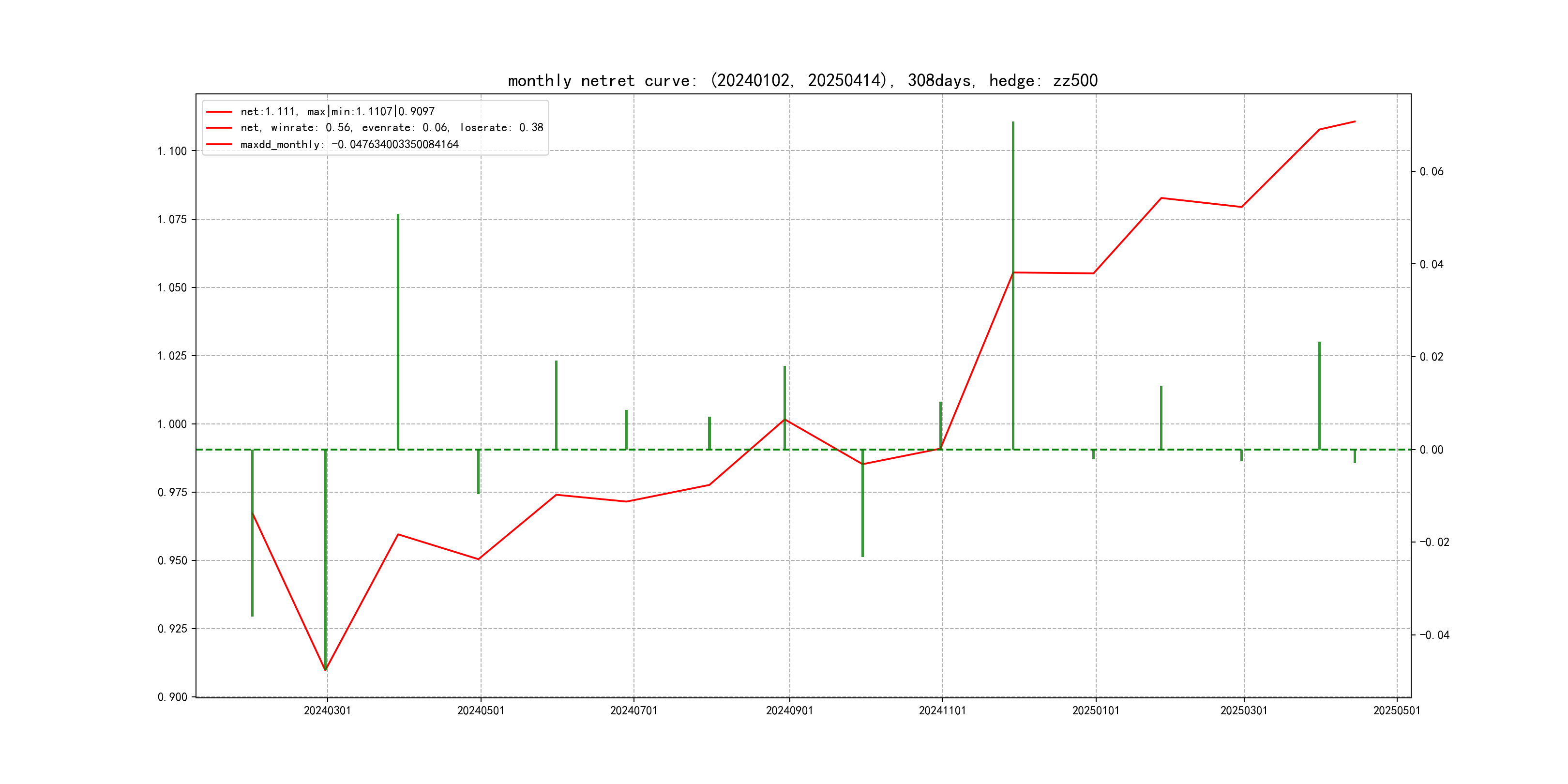Click left y-axis label 0.950
1568x784 pixels.
coord(172,560)
